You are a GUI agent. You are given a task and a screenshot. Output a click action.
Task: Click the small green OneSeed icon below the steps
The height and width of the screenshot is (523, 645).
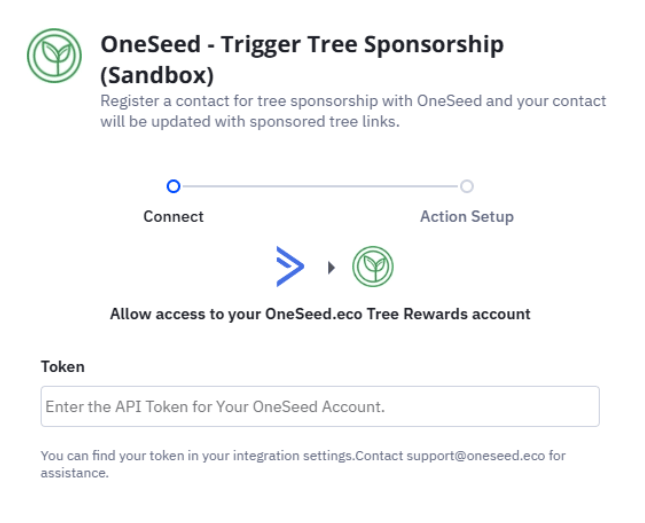[x=372, y=267]
